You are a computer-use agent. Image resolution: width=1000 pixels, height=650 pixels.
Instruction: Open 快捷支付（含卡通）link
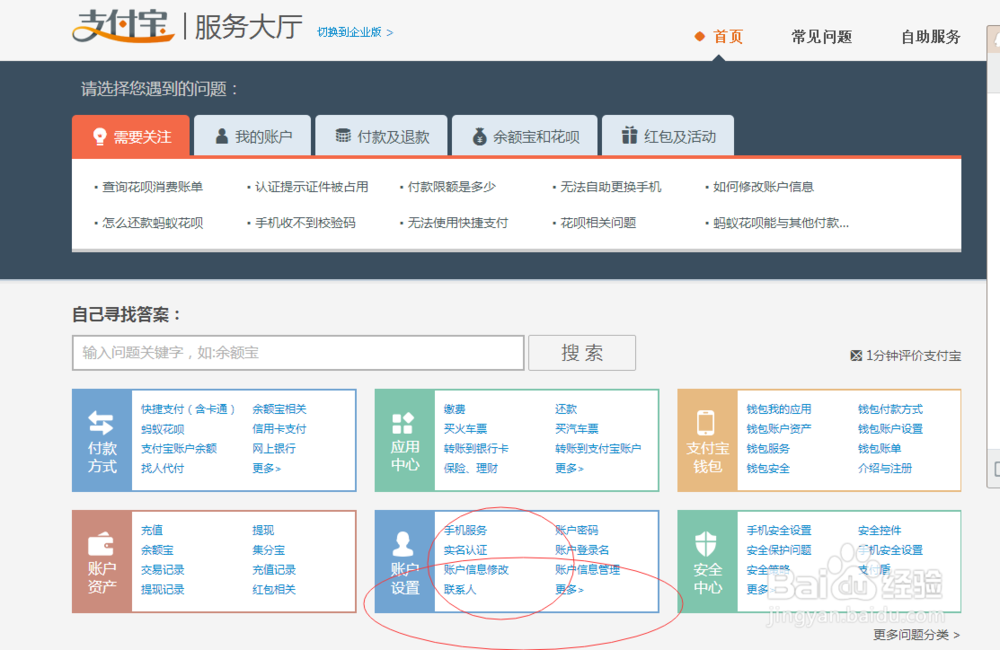[x=188, y=409]
